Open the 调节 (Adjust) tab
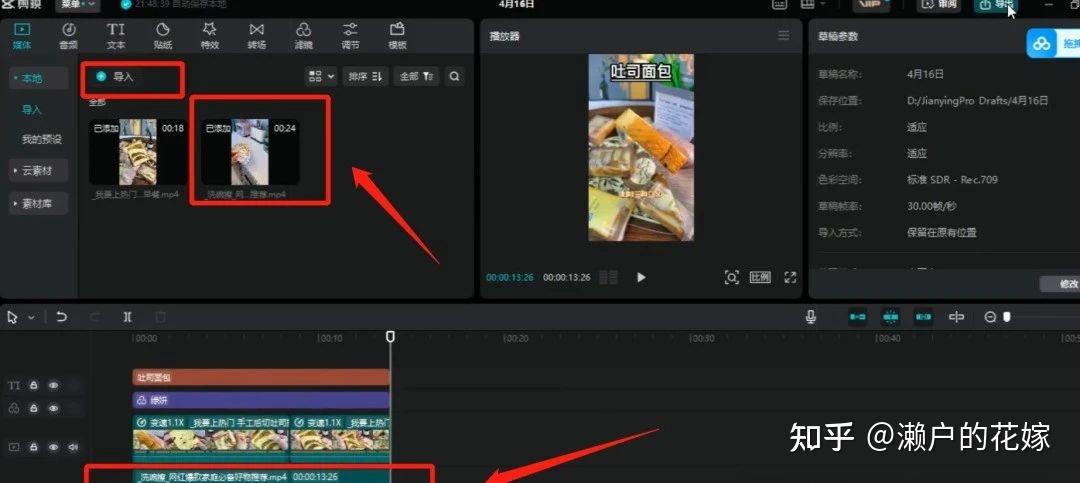 pos(350,36)
